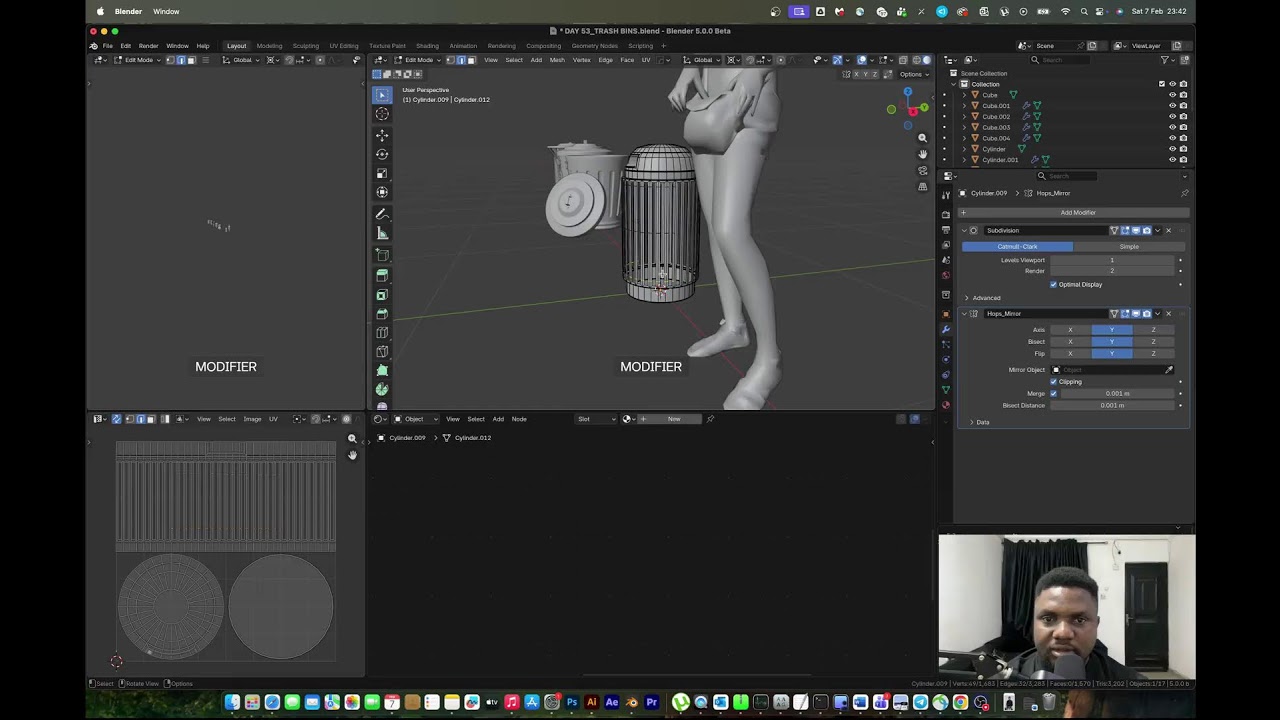
Task: Select the Inset Faces tool
Action: tap(382, 295)
